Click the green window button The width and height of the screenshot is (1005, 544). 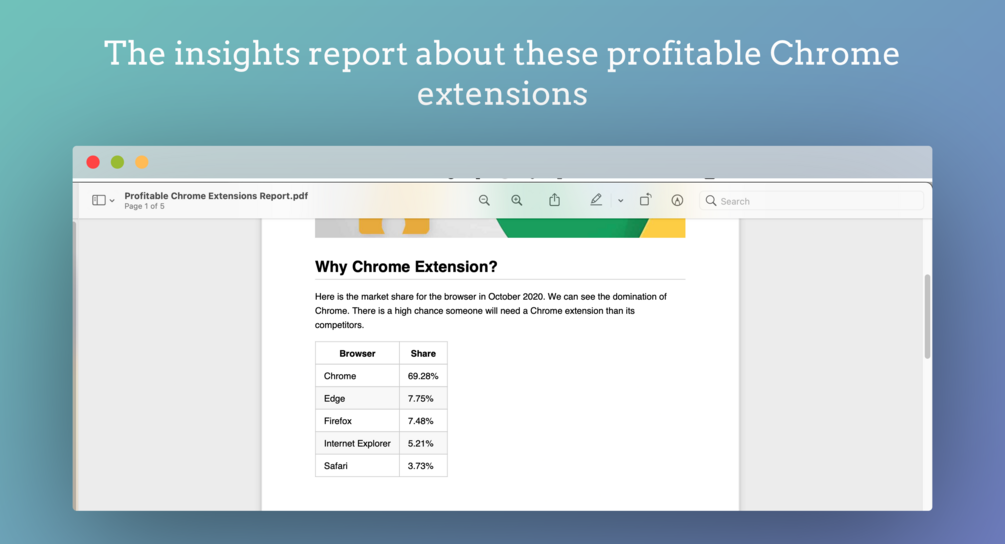click(x=117, y=162)
